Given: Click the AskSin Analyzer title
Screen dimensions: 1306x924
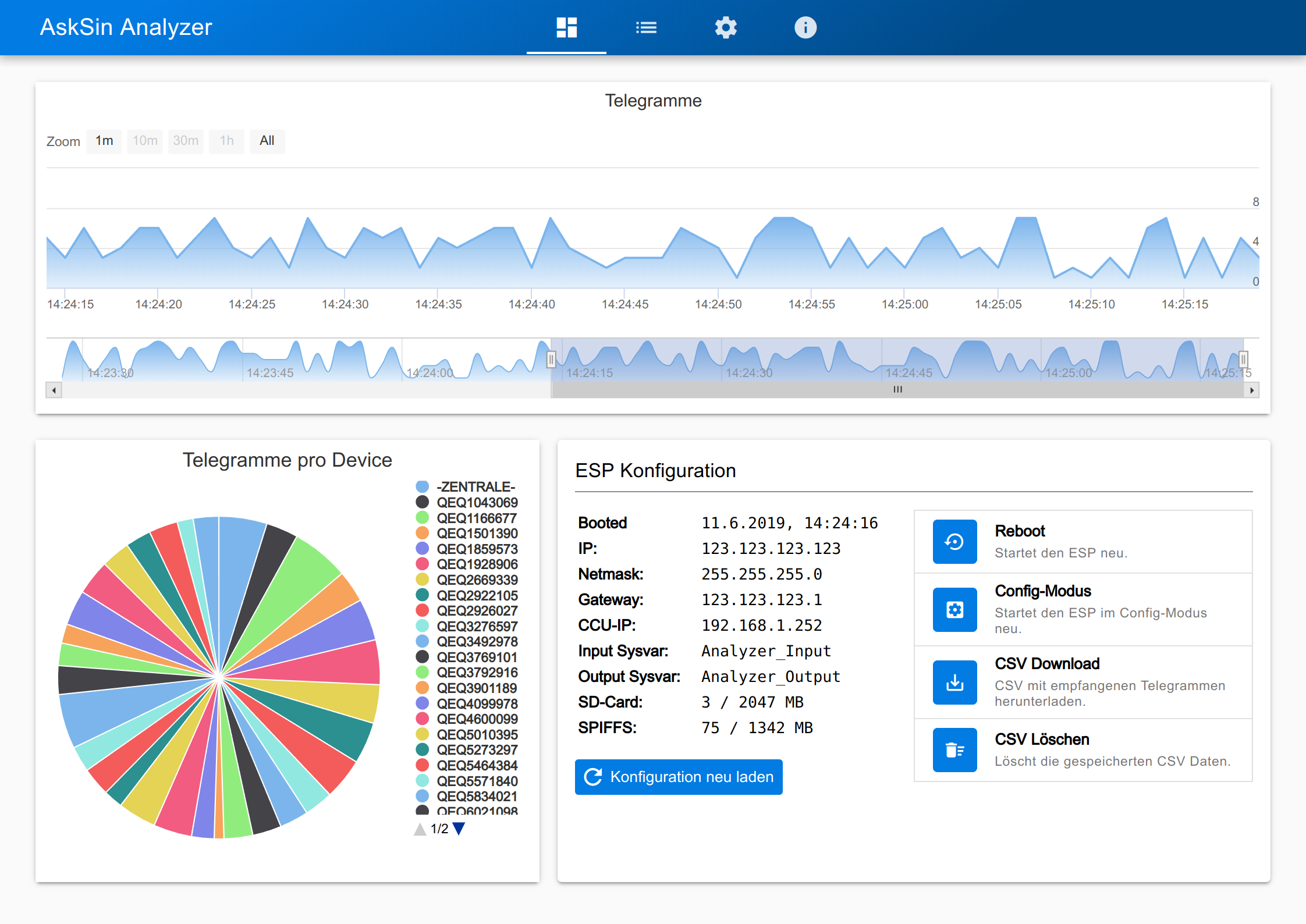Looking at the screenshot, I should coord(126,27).
